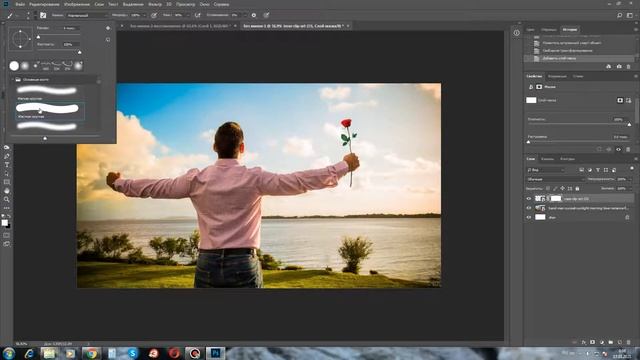Hide the middle man sunset photo layer
Screen dimensions: 640x360
[x=529, y=208]
